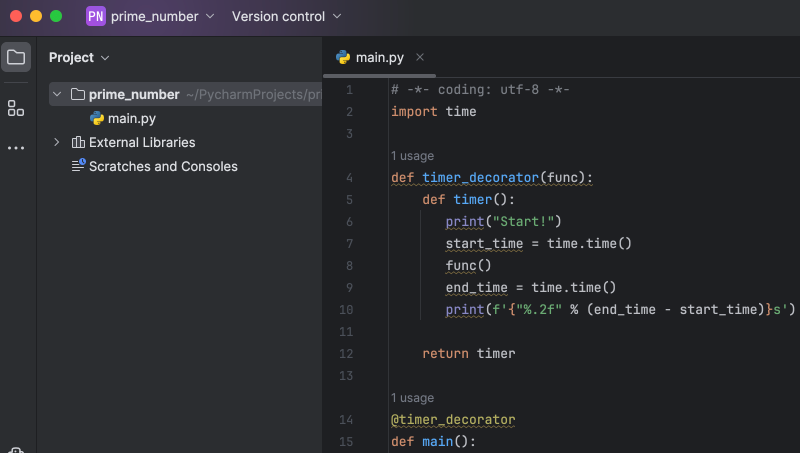Viewport: 800px width, 453px height.
Task: Click the 1 usage hint above @timer_decorator
Action: coord(412,397)
